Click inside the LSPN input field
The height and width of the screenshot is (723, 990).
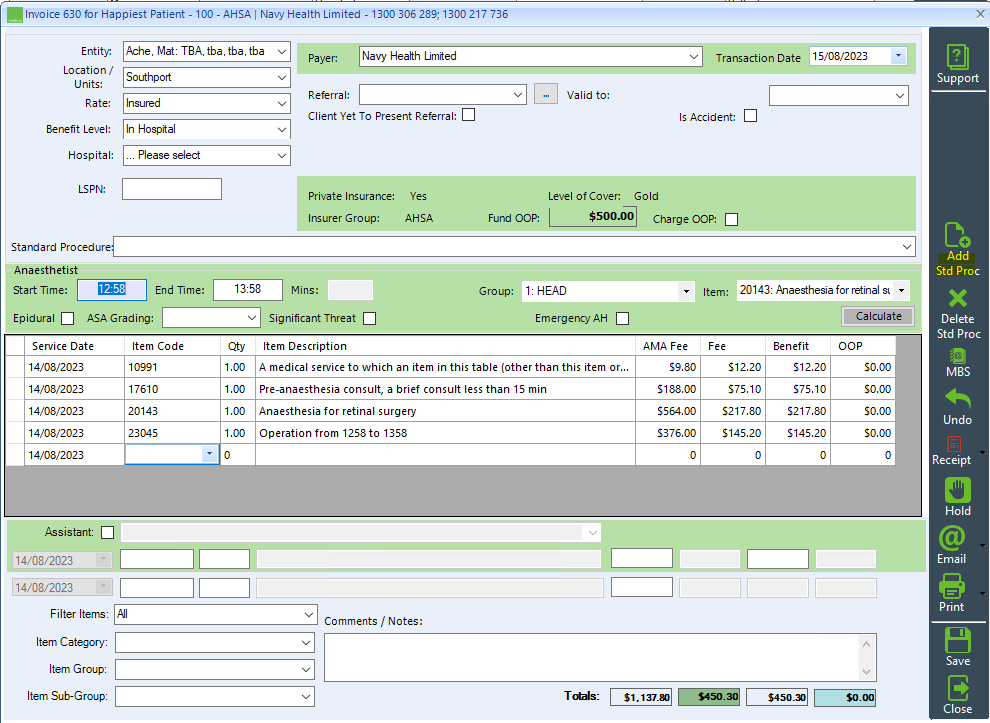coord(170,188)
